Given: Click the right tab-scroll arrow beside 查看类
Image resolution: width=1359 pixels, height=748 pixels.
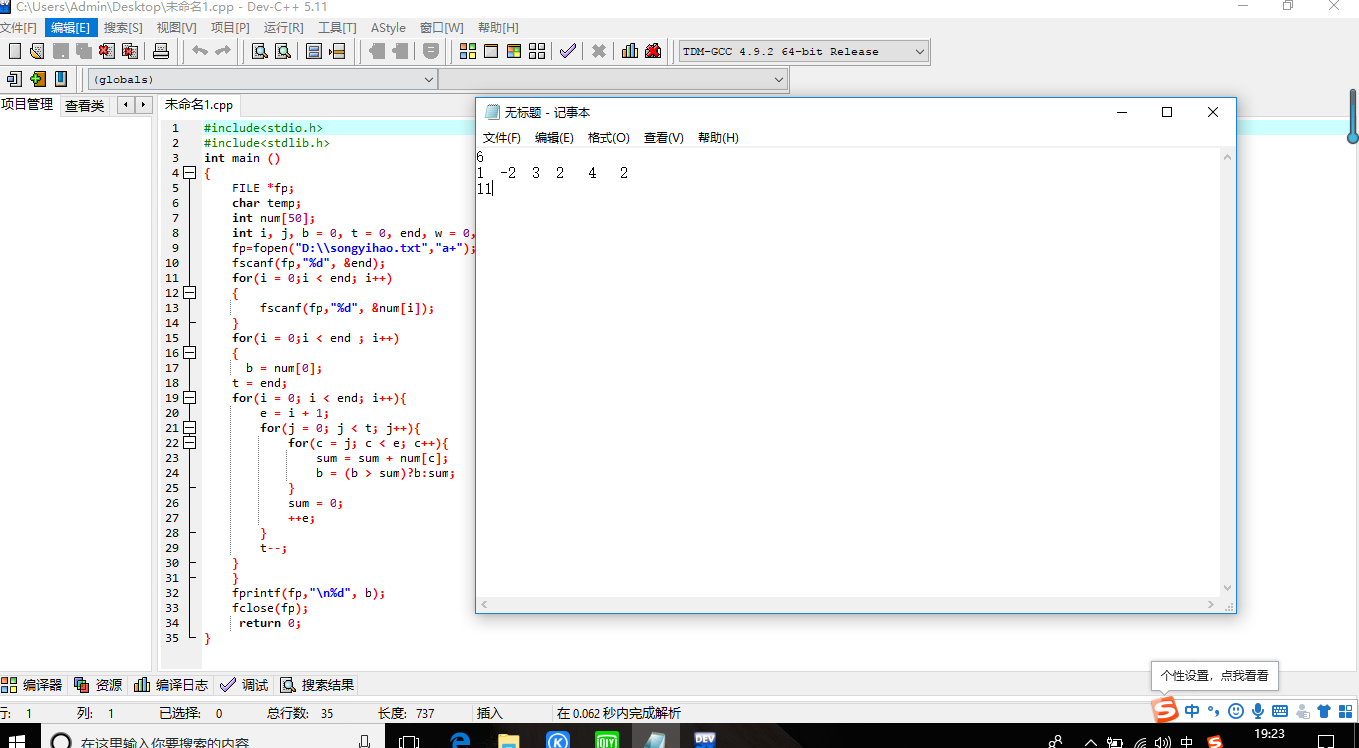Looking at the screenshot, I should (143, 105).
